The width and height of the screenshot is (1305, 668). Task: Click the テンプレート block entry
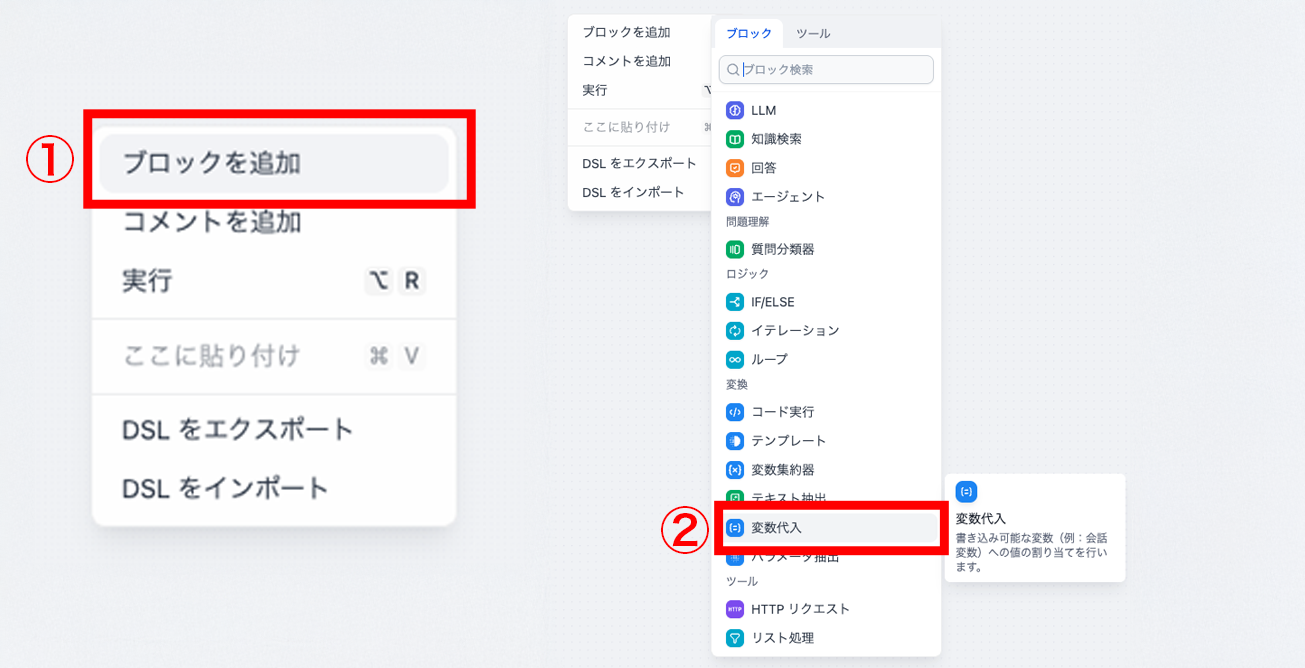click(788, 441)
